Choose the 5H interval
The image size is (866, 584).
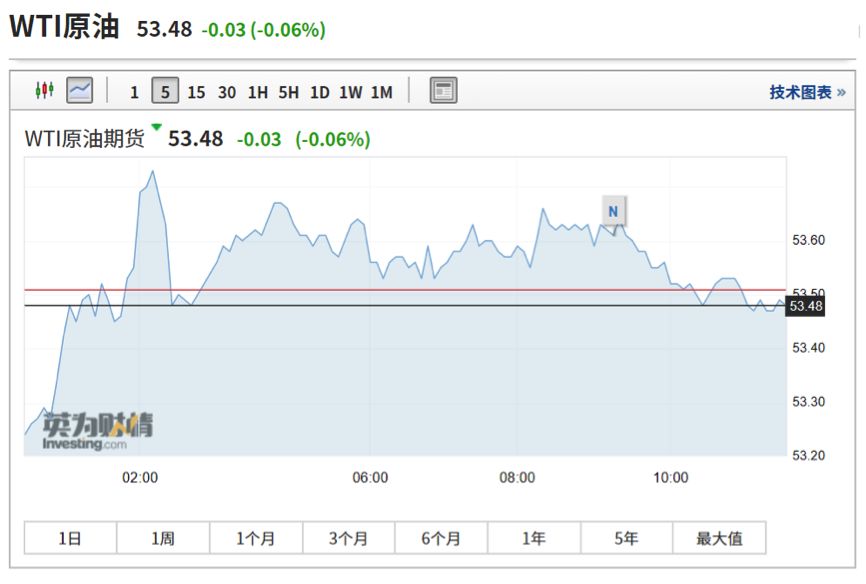tap(289, 92)
